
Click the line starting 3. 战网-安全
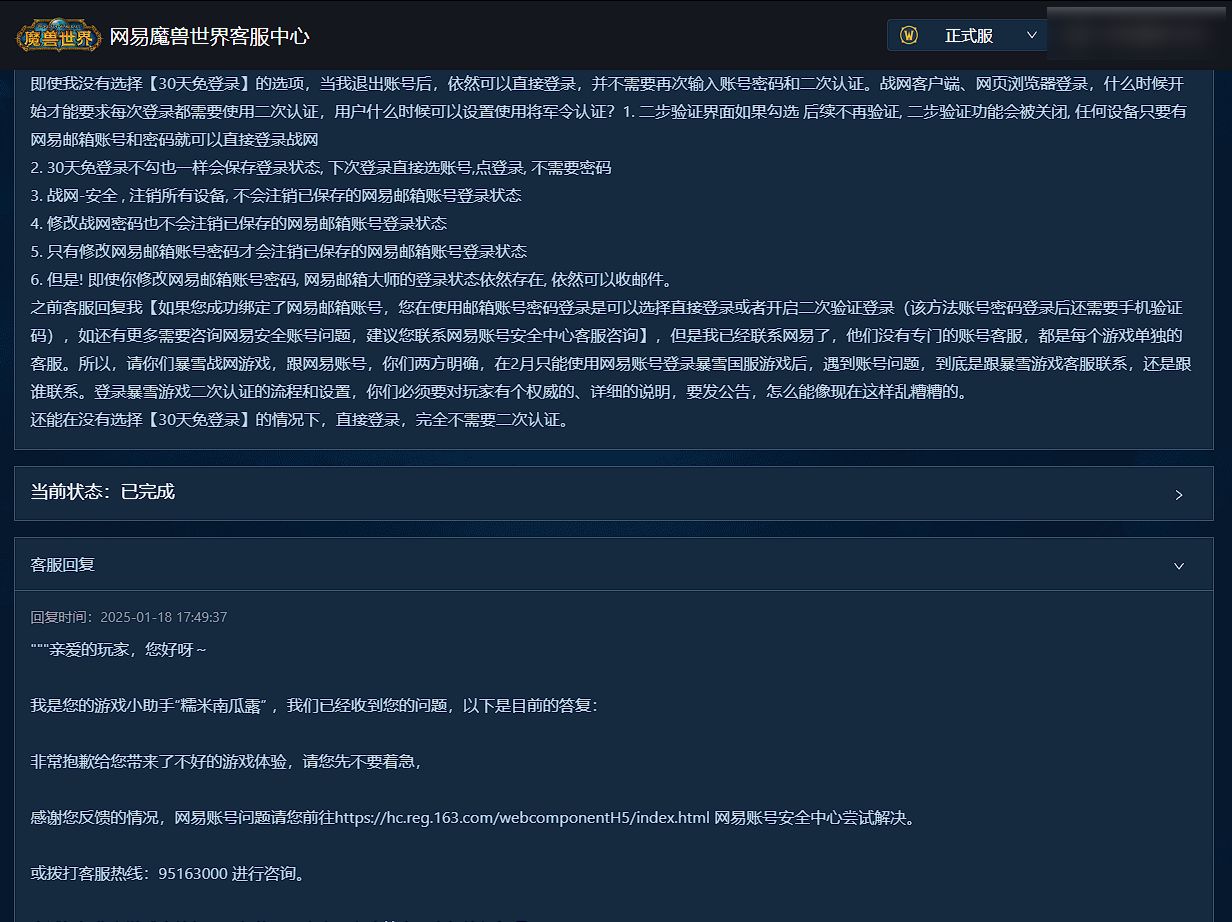pyautogui.click(x=276, y=196)
